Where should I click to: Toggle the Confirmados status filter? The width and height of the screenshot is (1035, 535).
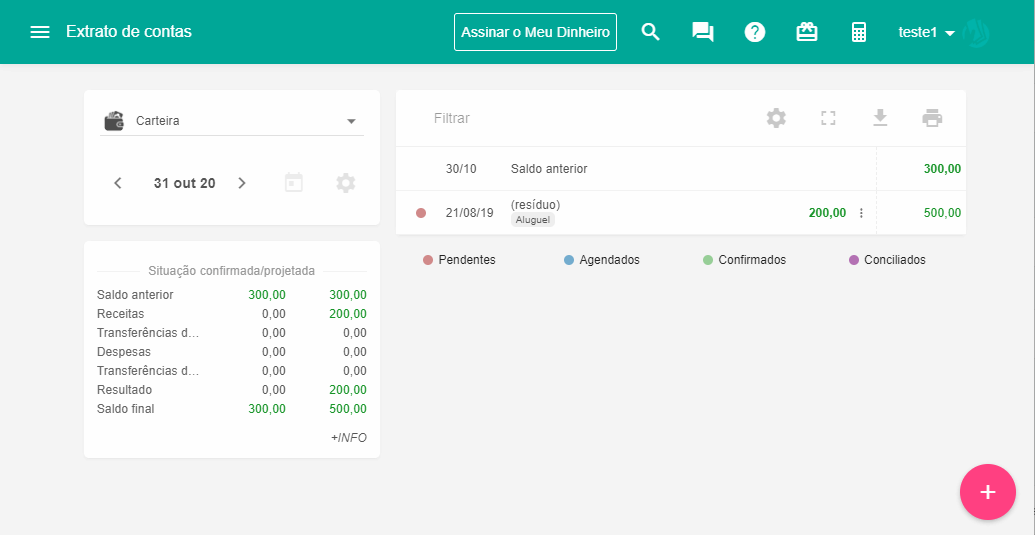745,260
